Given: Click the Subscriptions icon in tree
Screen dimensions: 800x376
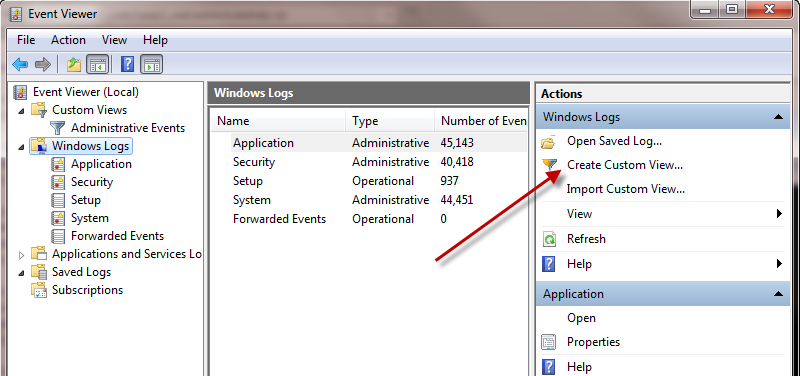Looking at the screenshot, I should point(39,290).
